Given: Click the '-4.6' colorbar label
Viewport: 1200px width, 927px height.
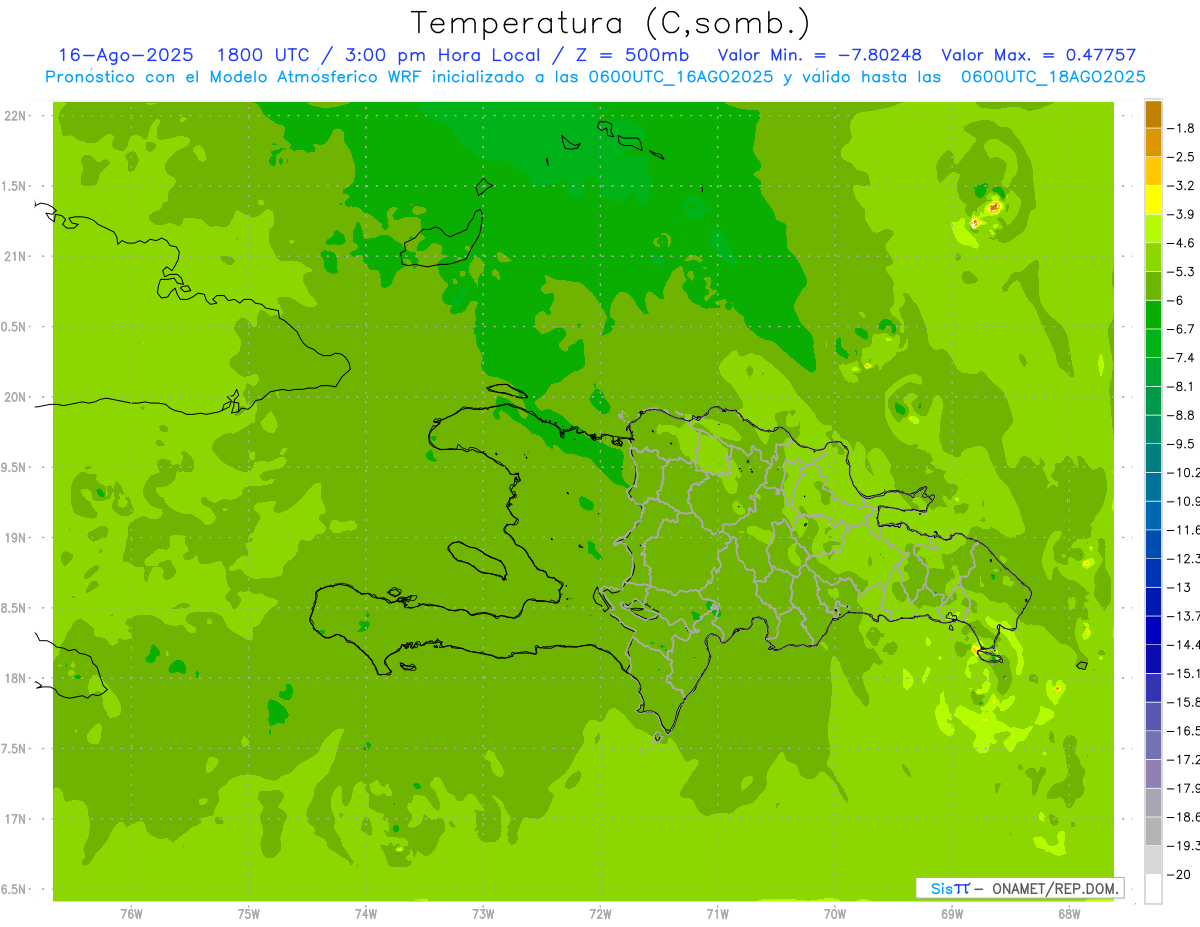Looking at the screenshot, I should click(1180, 243).
